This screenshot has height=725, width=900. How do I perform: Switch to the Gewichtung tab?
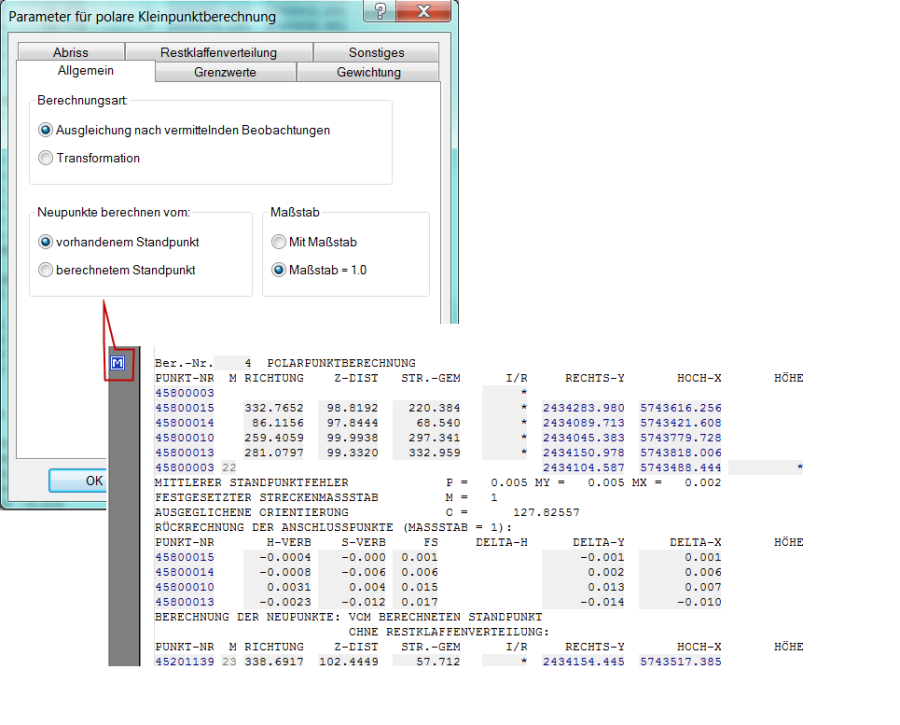368,72
